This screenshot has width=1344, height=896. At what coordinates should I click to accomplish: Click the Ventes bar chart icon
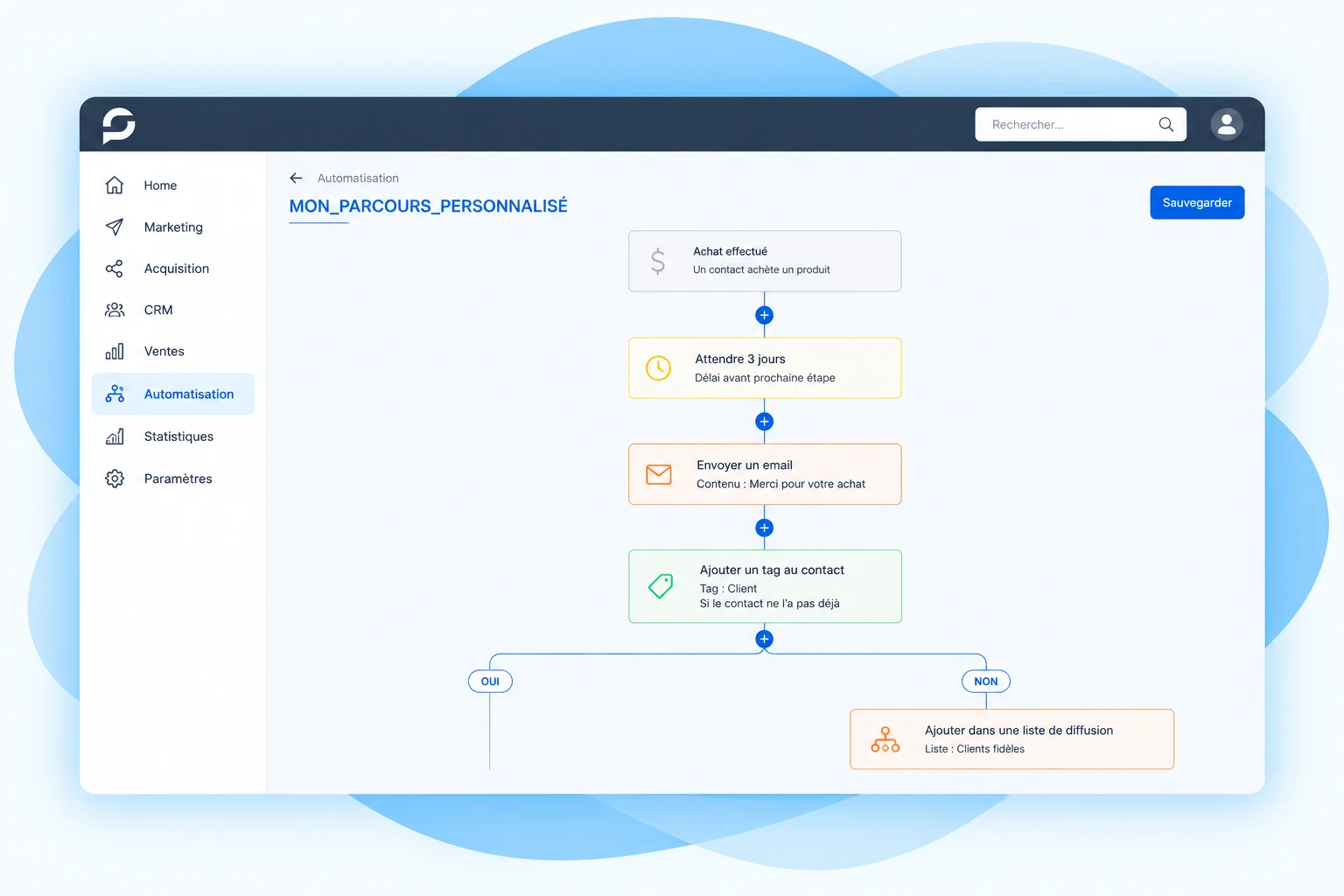click(x=115, y=351)
